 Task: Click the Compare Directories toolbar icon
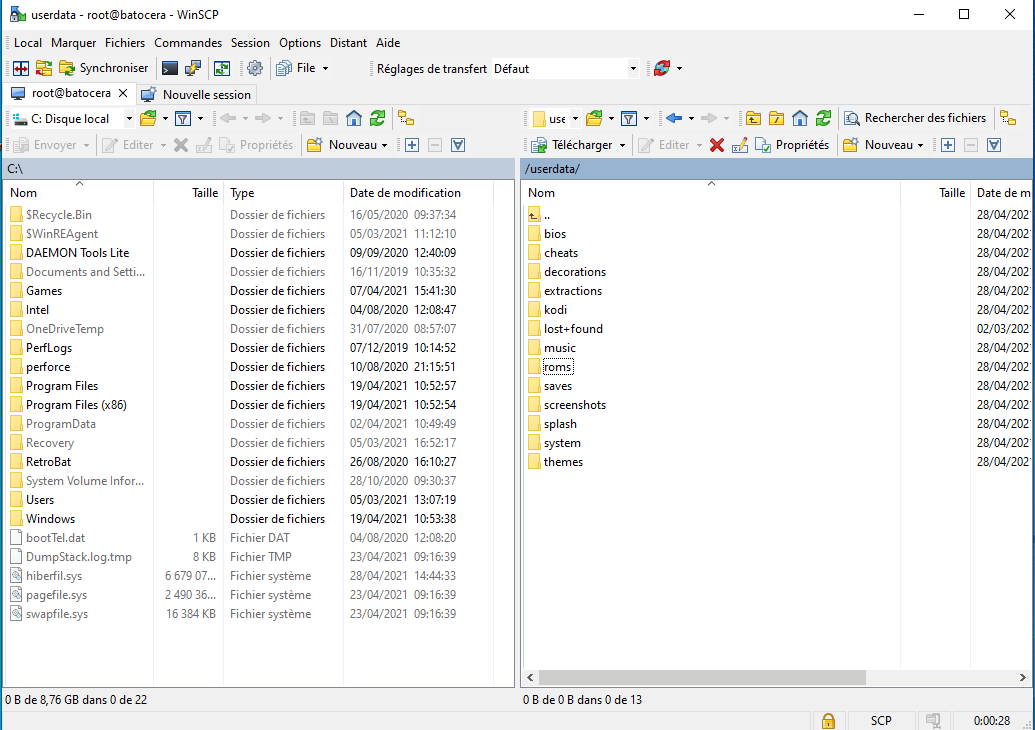pyautogui.click(x=21, y=68)
